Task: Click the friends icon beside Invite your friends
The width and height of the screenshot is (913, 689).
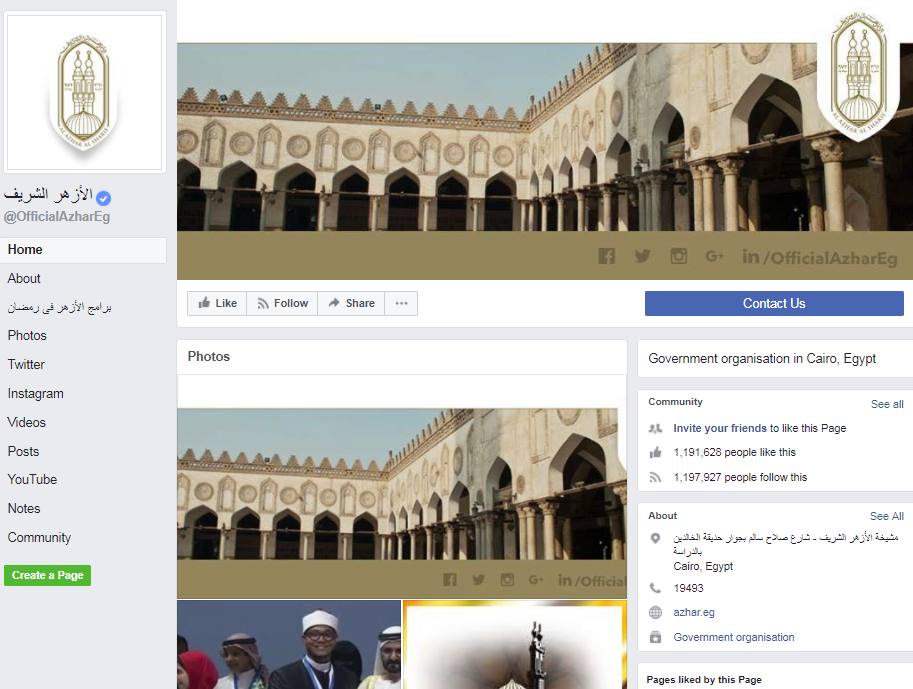Action: point(656,429)
